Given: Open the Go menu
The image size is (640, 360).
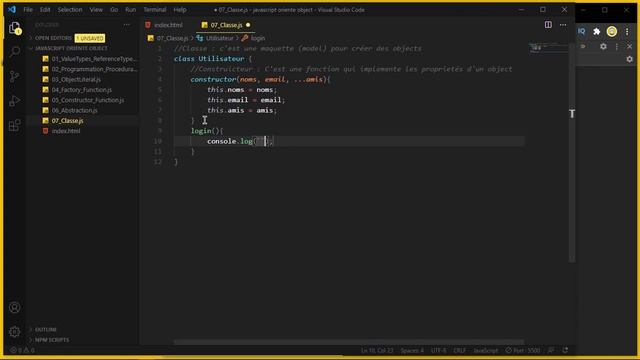Looking at the screenshot, I should tap(114, 9).
